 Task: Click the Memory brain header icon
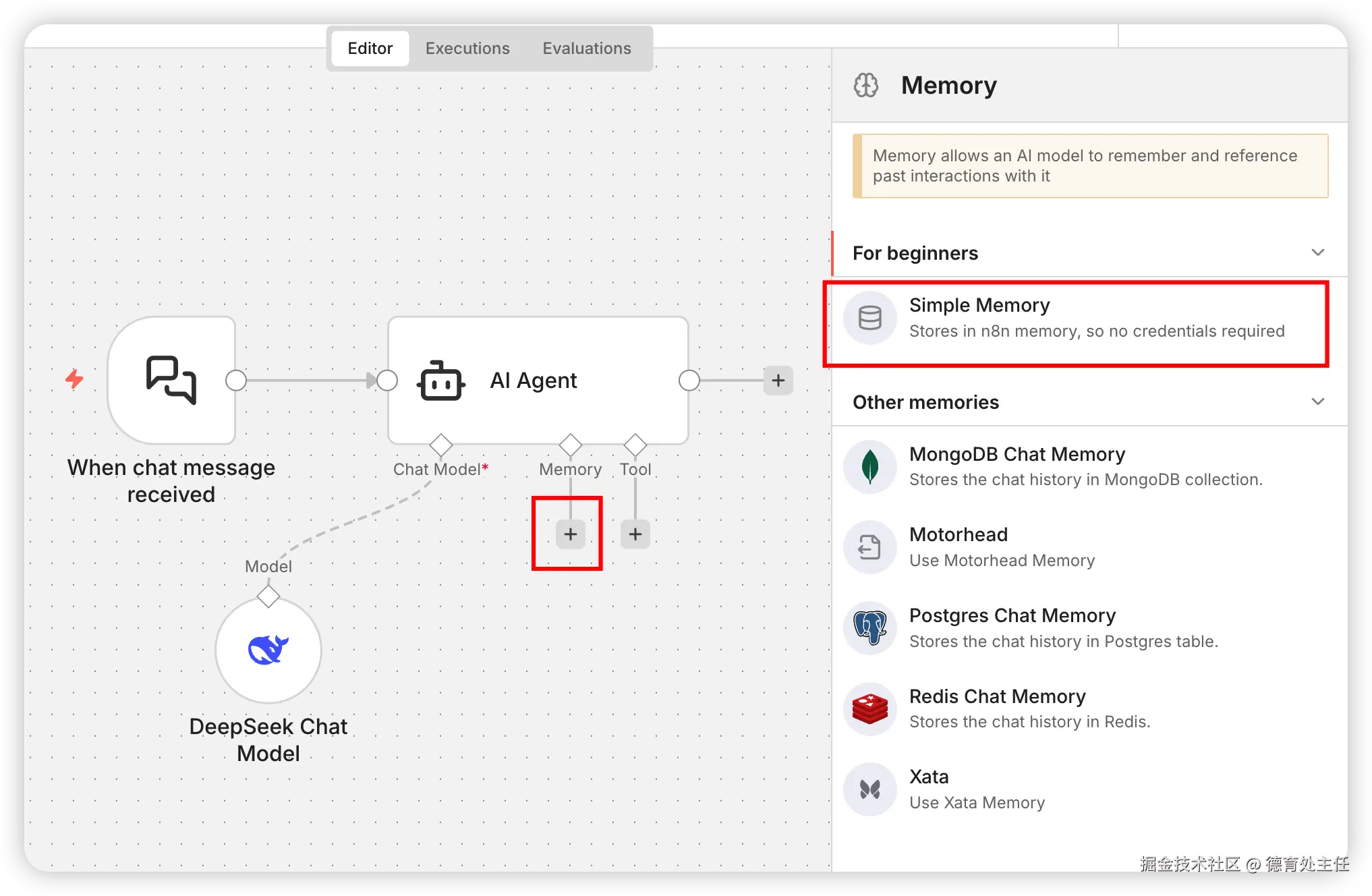(866, 86)
